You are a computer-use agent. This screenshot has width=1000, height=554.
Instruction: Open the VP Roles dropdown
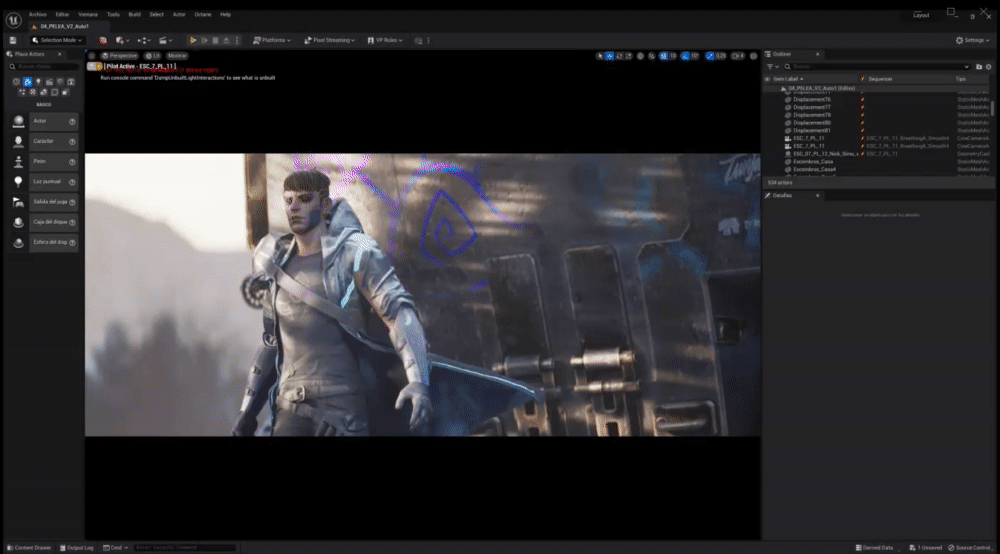(385, 40)
